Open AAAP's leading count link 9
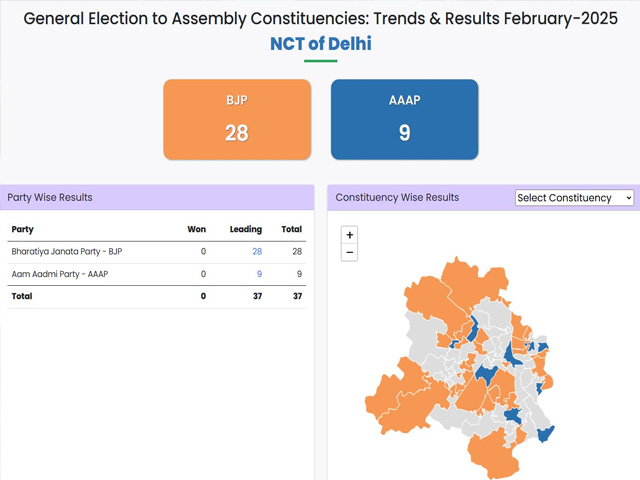This screenshot has height=480, width=640. [259, 274]
